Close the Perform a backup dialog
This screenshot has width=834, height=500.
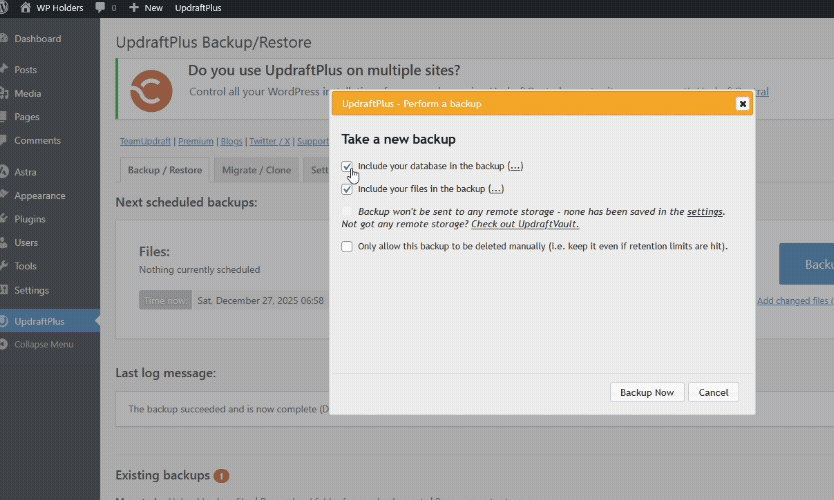(743, 104)
